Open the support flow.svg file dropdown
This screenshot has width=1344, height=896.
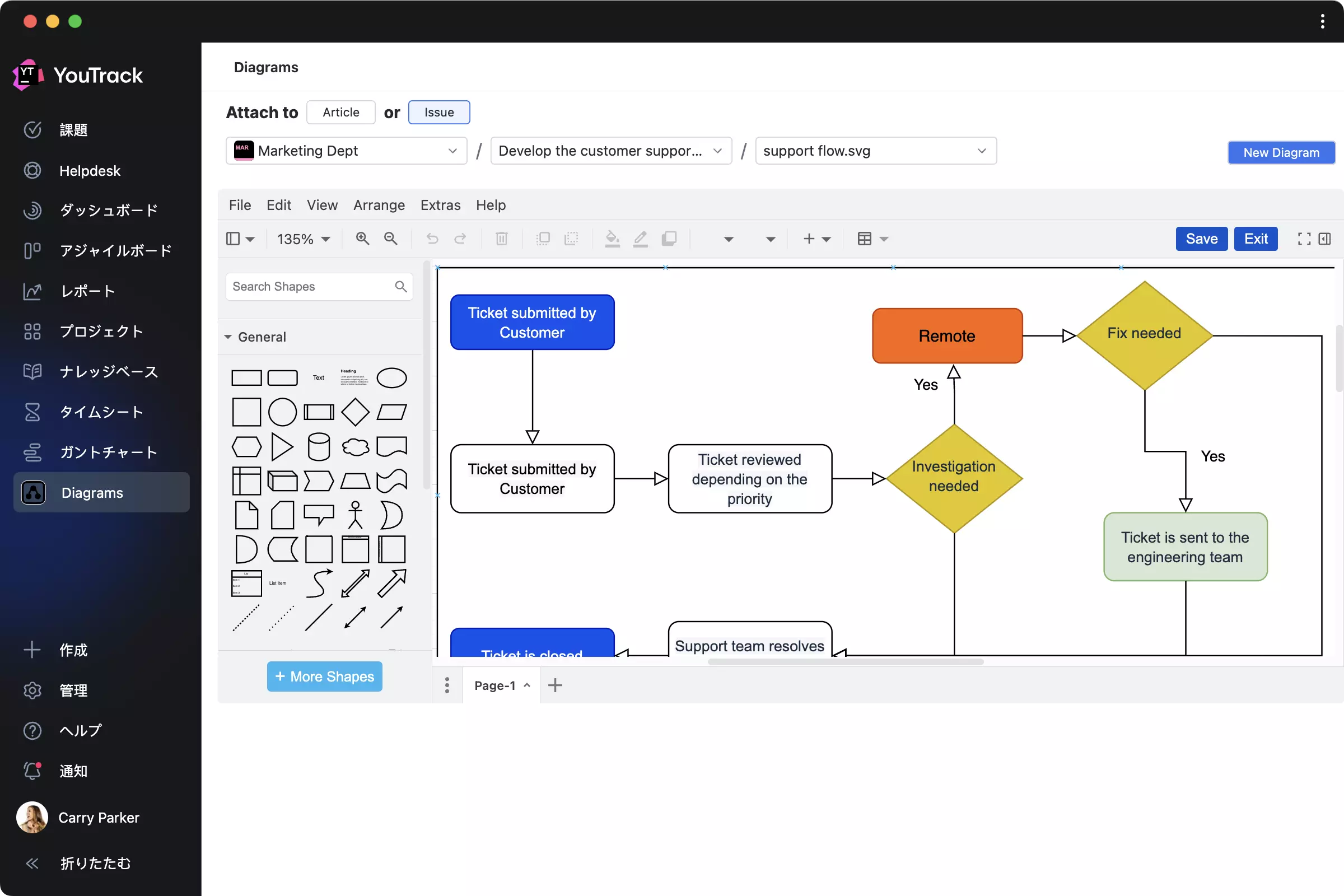point(875,151)
